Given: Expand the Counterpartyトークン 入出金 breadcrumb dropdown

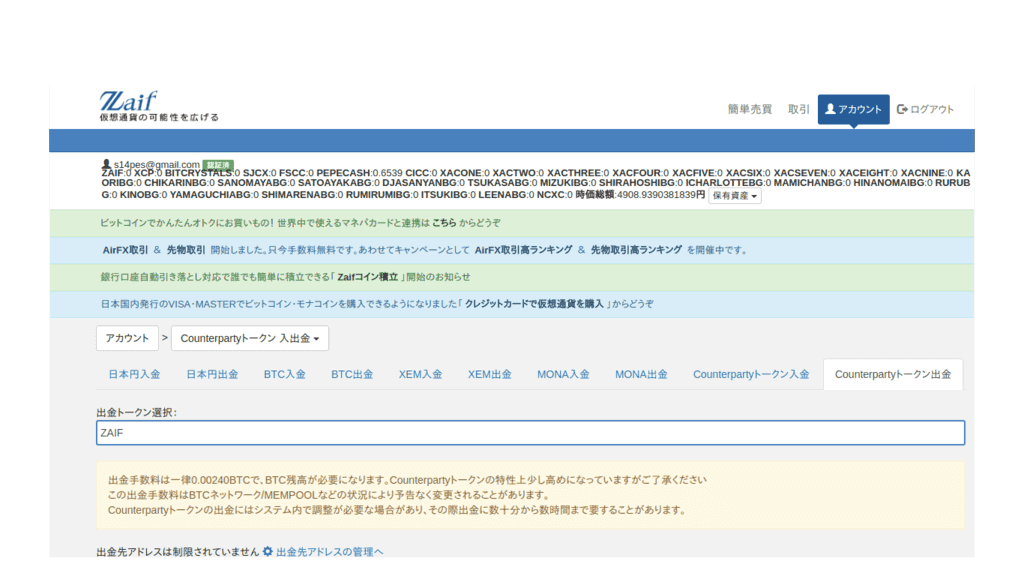Looking at the screenshot, I should (250, 339).
